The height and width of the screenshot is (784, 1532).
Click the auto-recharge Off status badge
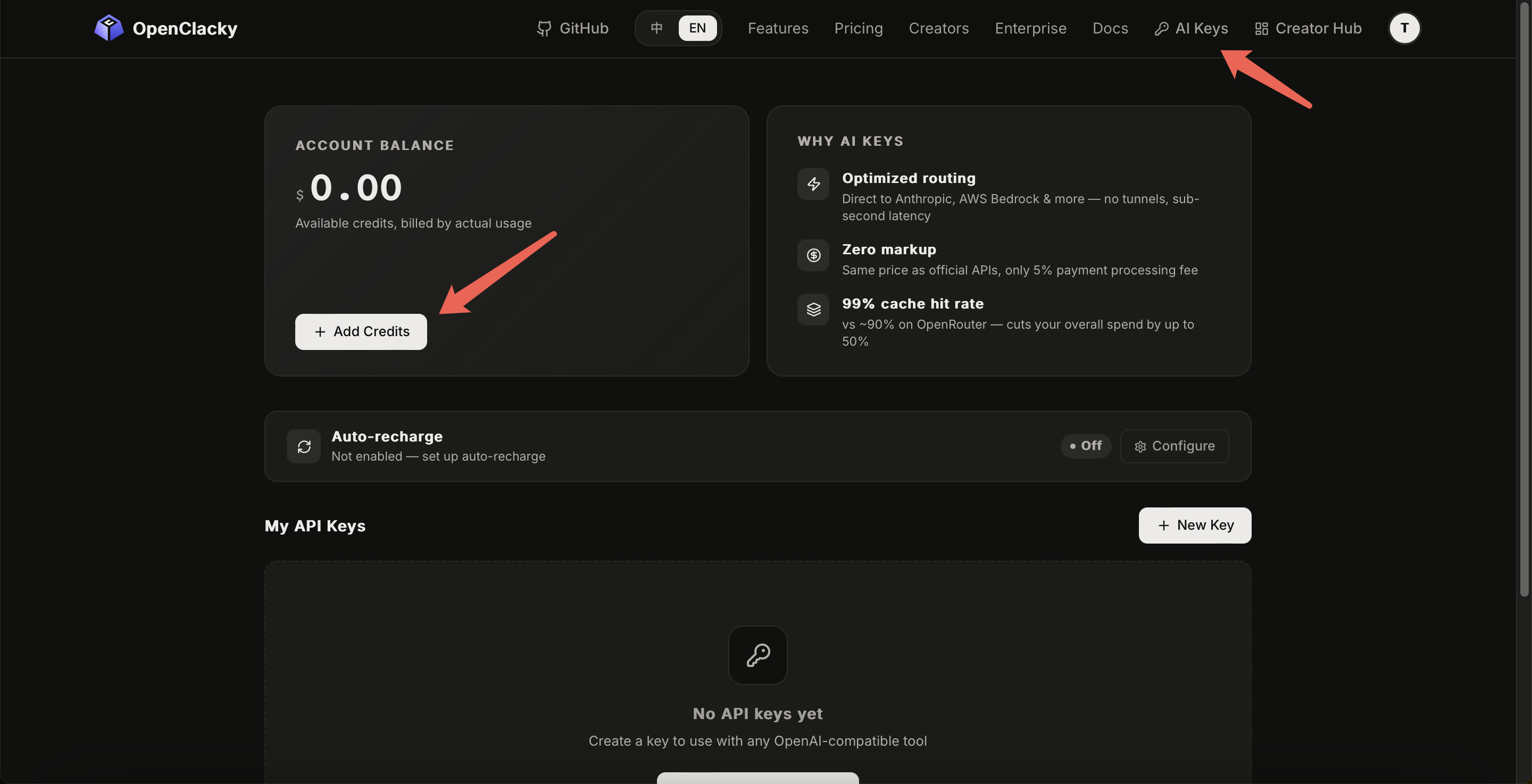[1085, 446]
